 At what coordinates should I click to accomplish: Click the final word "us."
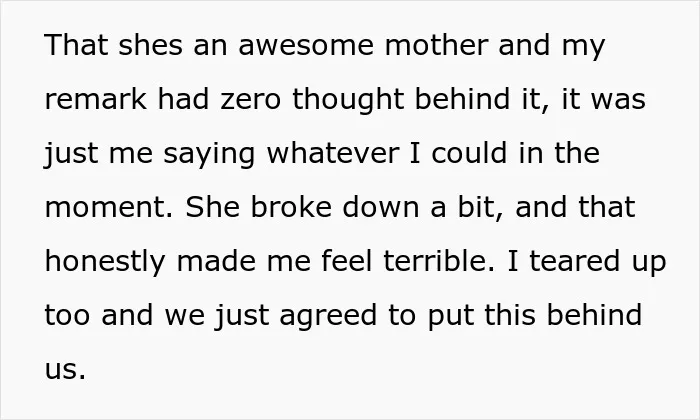coord(65,370)
